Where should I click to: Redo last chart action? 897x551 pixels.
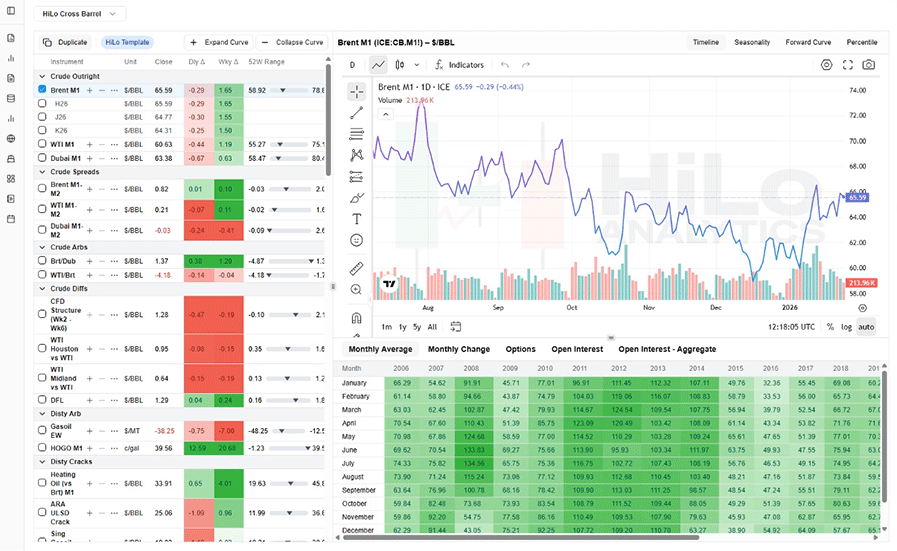[526, 65]
